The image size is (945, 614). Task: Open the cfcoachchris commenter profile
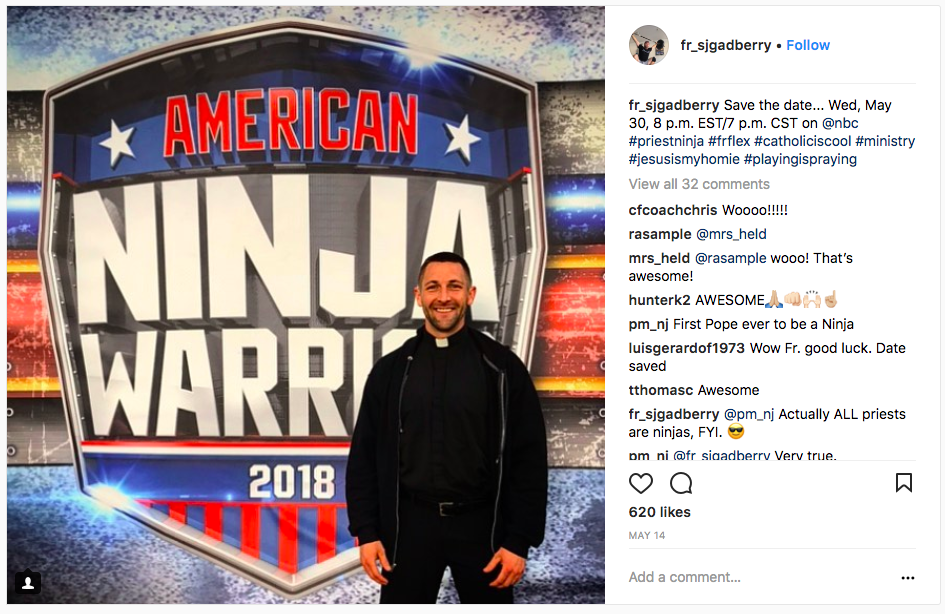click(673, 210)
